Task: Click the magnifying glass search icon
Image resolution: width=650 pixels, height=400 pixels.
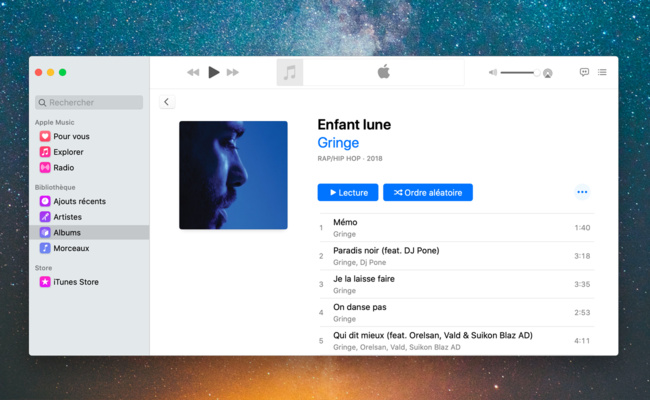Action: (42, 102)
